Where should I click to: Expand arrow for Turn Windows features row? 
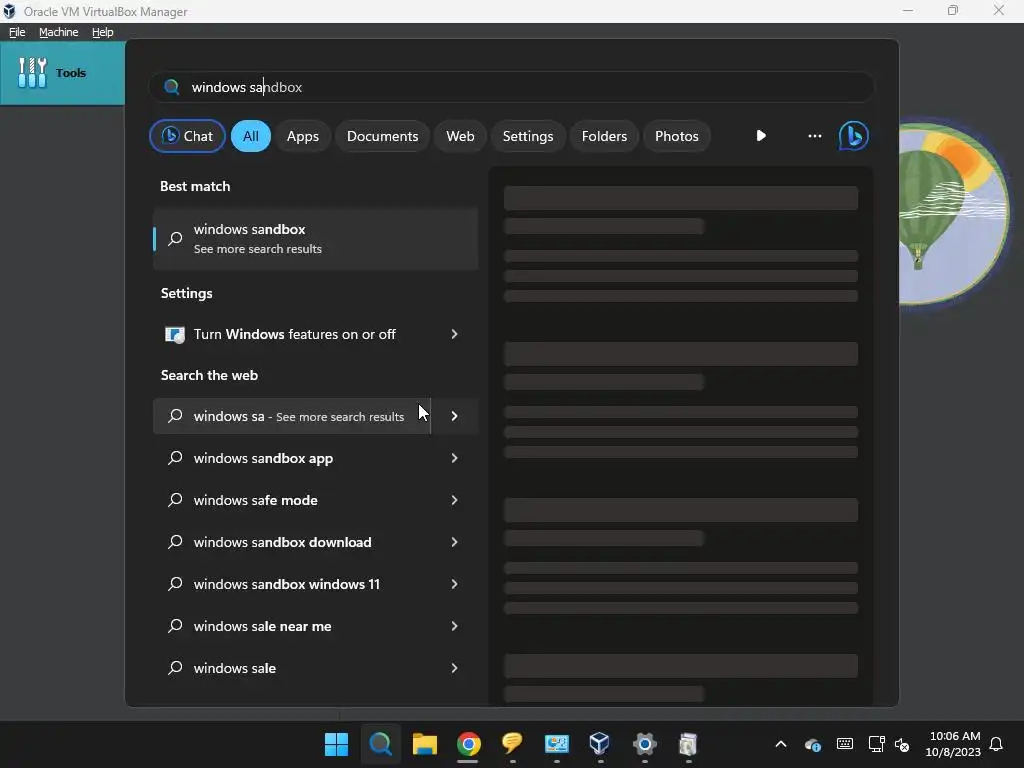click(x=455, y=334)
